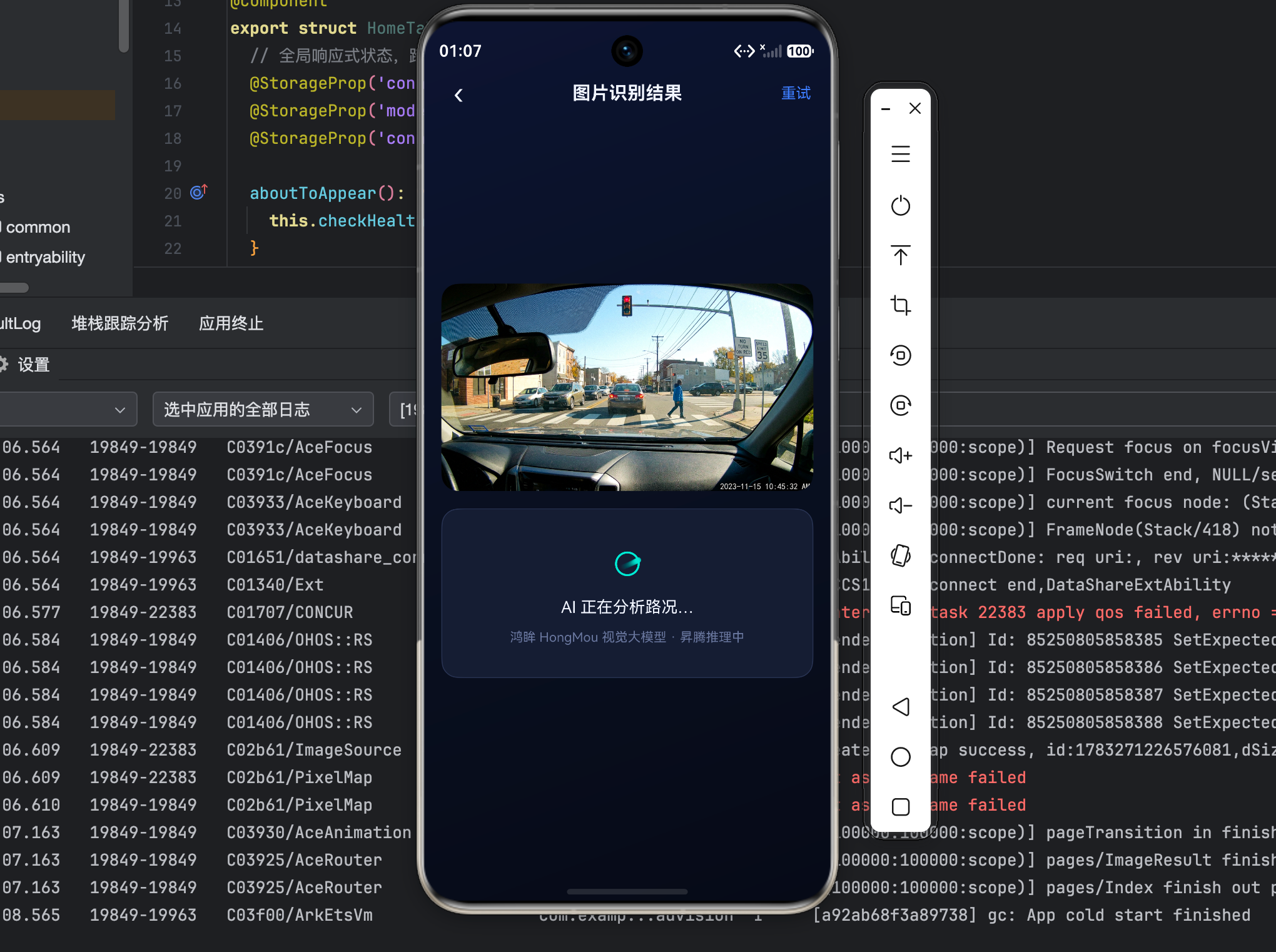Click log row C03f00/ArkEtsVm

[299, 915]
